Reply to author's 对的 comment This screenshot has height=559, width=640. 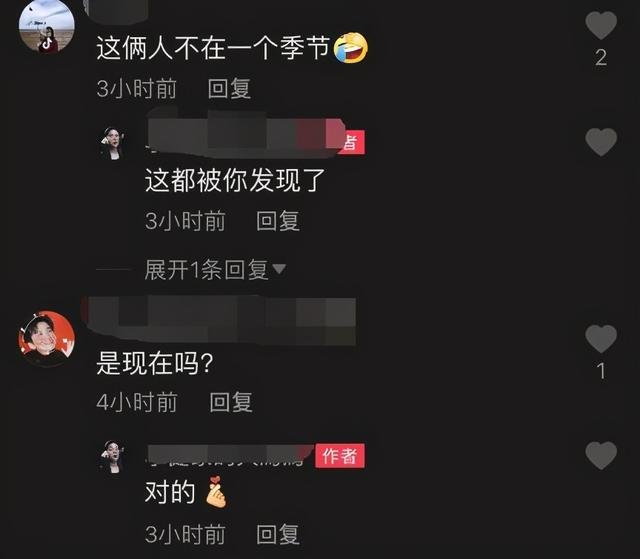[278, 534]
